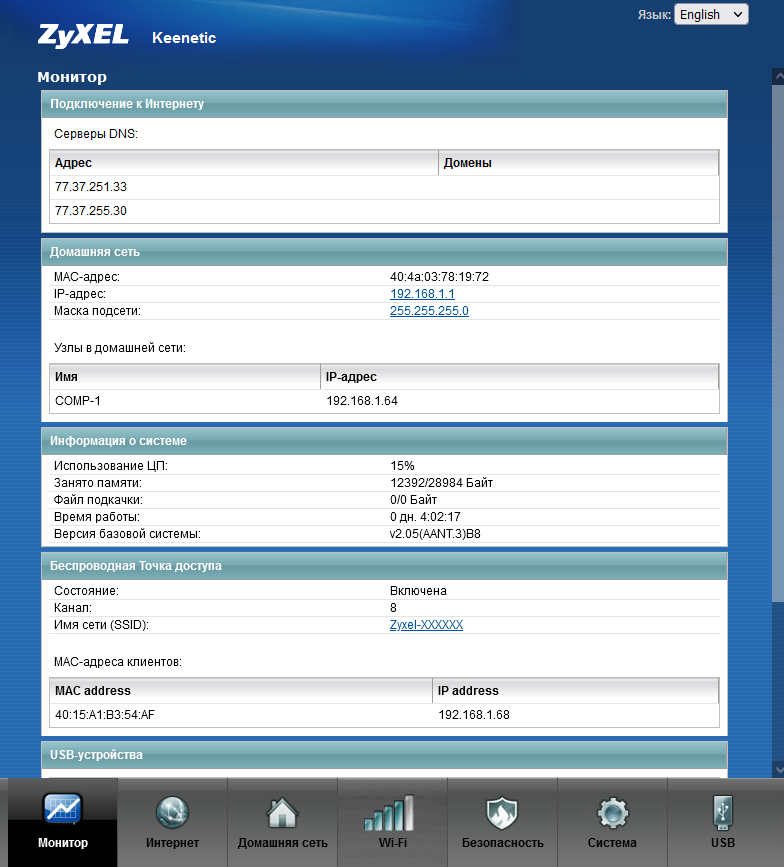Expand the Язык language dropdown
Viewport: 784px width, 867px height.
(x=711, y=14)
